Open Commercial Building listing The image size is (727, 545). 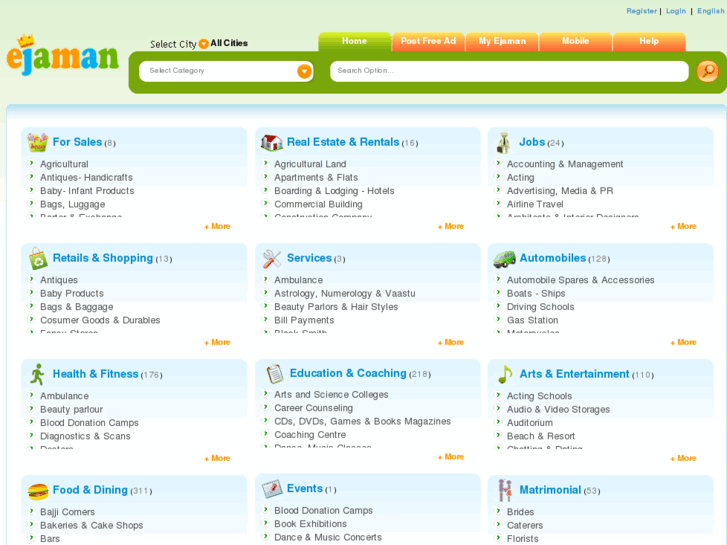(319, 205)
